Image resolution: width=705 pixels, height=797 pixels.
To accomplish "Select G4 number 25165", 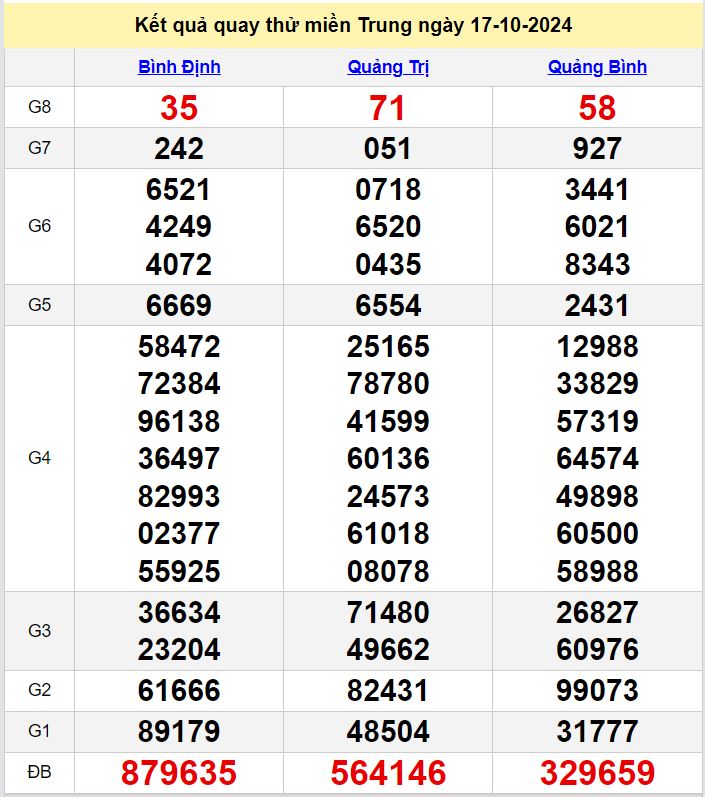I will [x=388, y=347].
